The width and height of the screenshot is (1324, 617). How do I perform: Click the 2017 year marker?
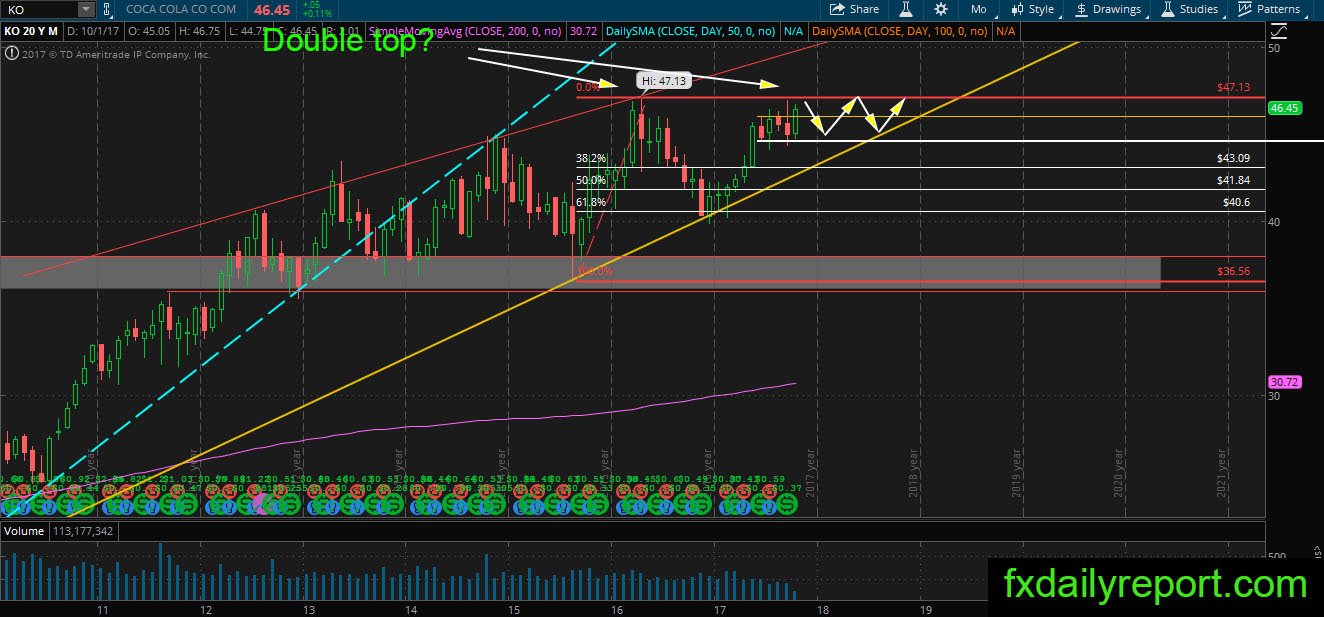pos(812,471)
